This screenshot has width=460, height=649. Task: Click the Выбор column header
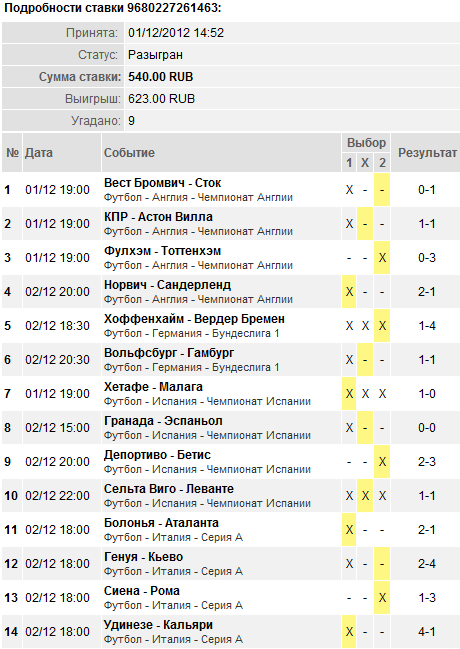coord(366,143)
